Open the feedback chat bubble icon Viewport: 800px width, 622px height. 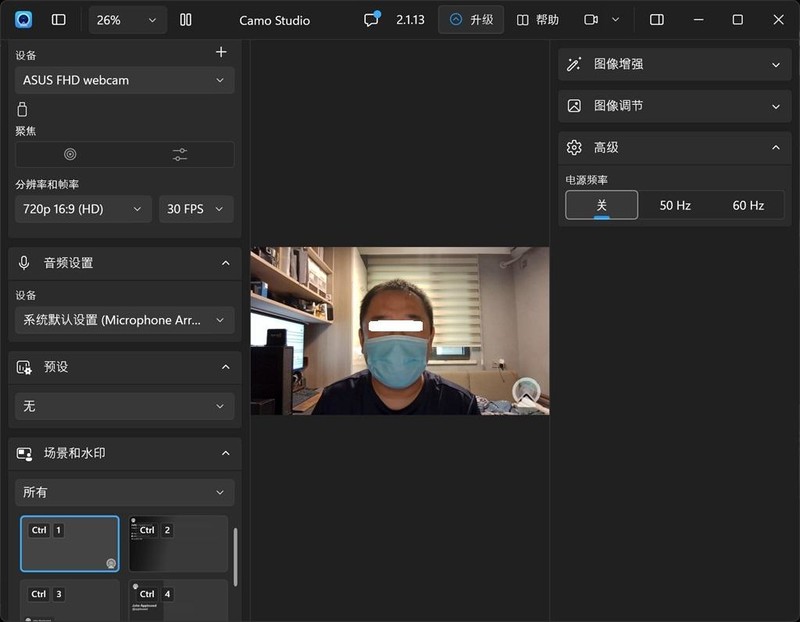(371, 20)
